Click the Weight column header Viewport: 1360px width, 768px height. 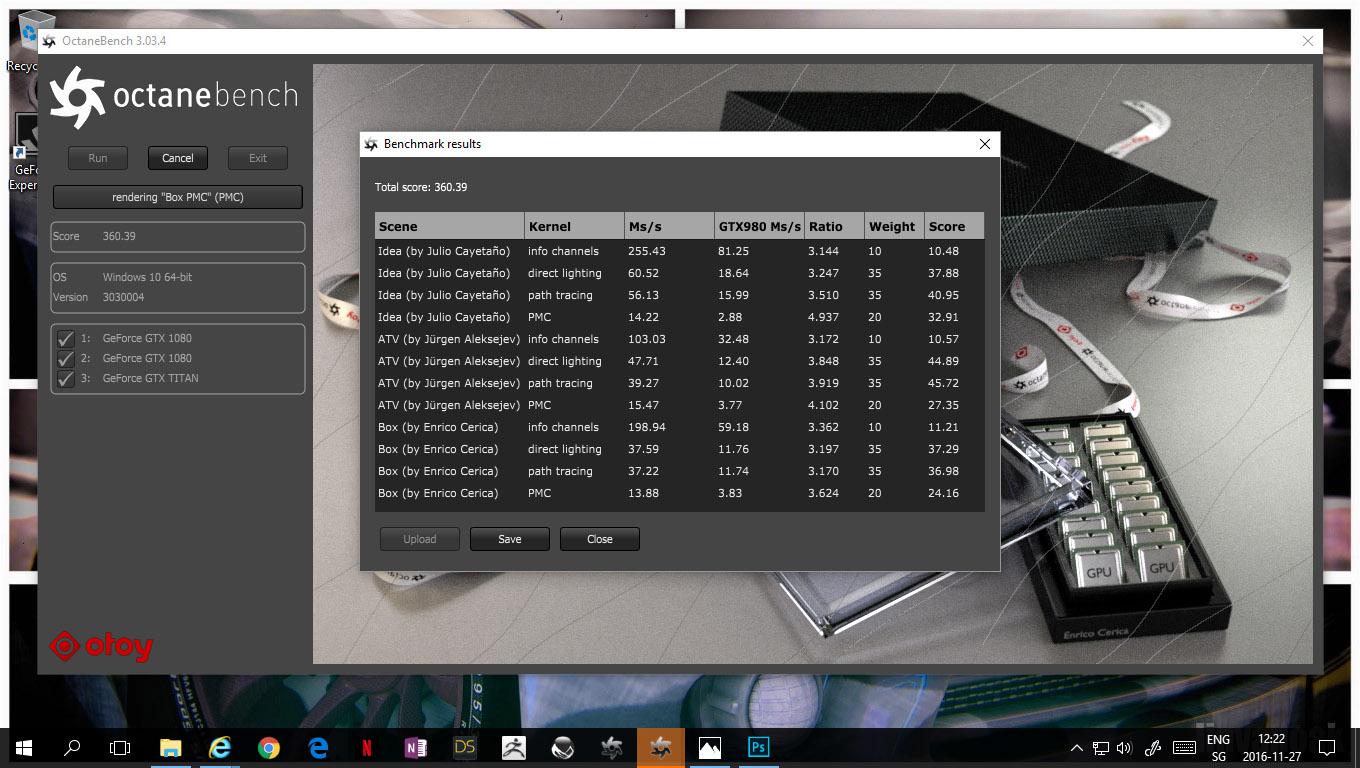coord(894,226)
